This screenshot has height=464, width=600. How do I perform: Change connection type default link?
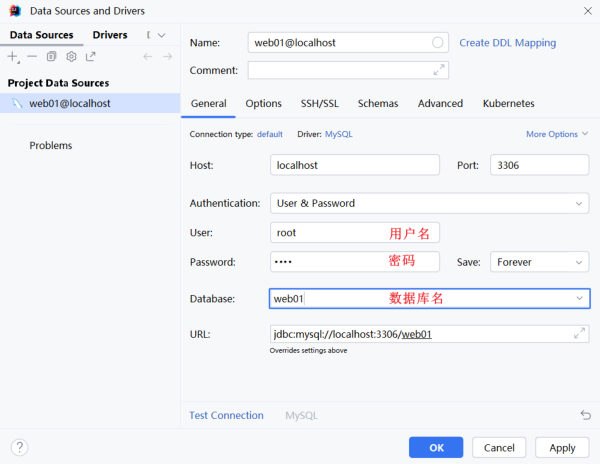pyautogui.click(x=270, y=134)
